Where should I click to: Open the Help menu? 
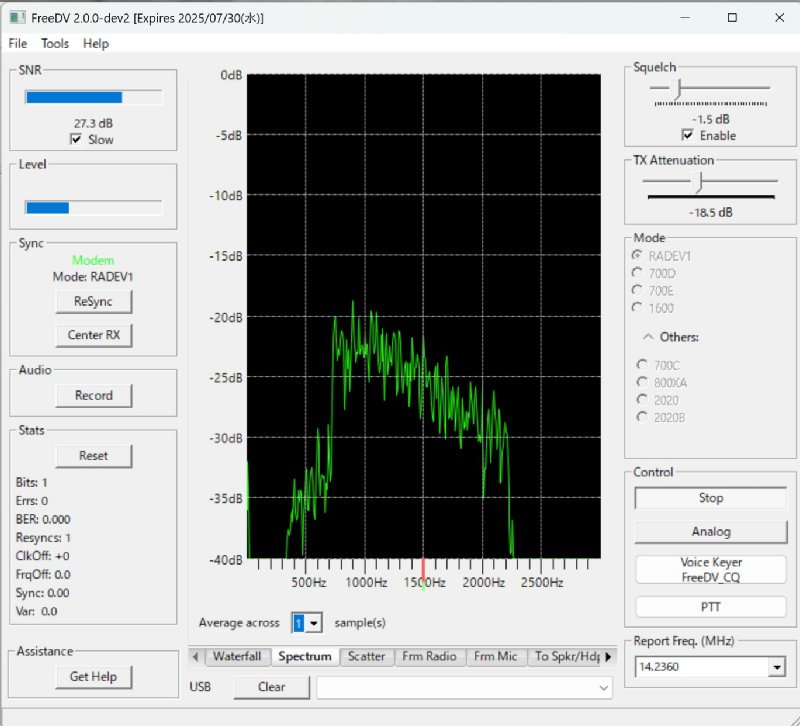click(x=96, y=43)
